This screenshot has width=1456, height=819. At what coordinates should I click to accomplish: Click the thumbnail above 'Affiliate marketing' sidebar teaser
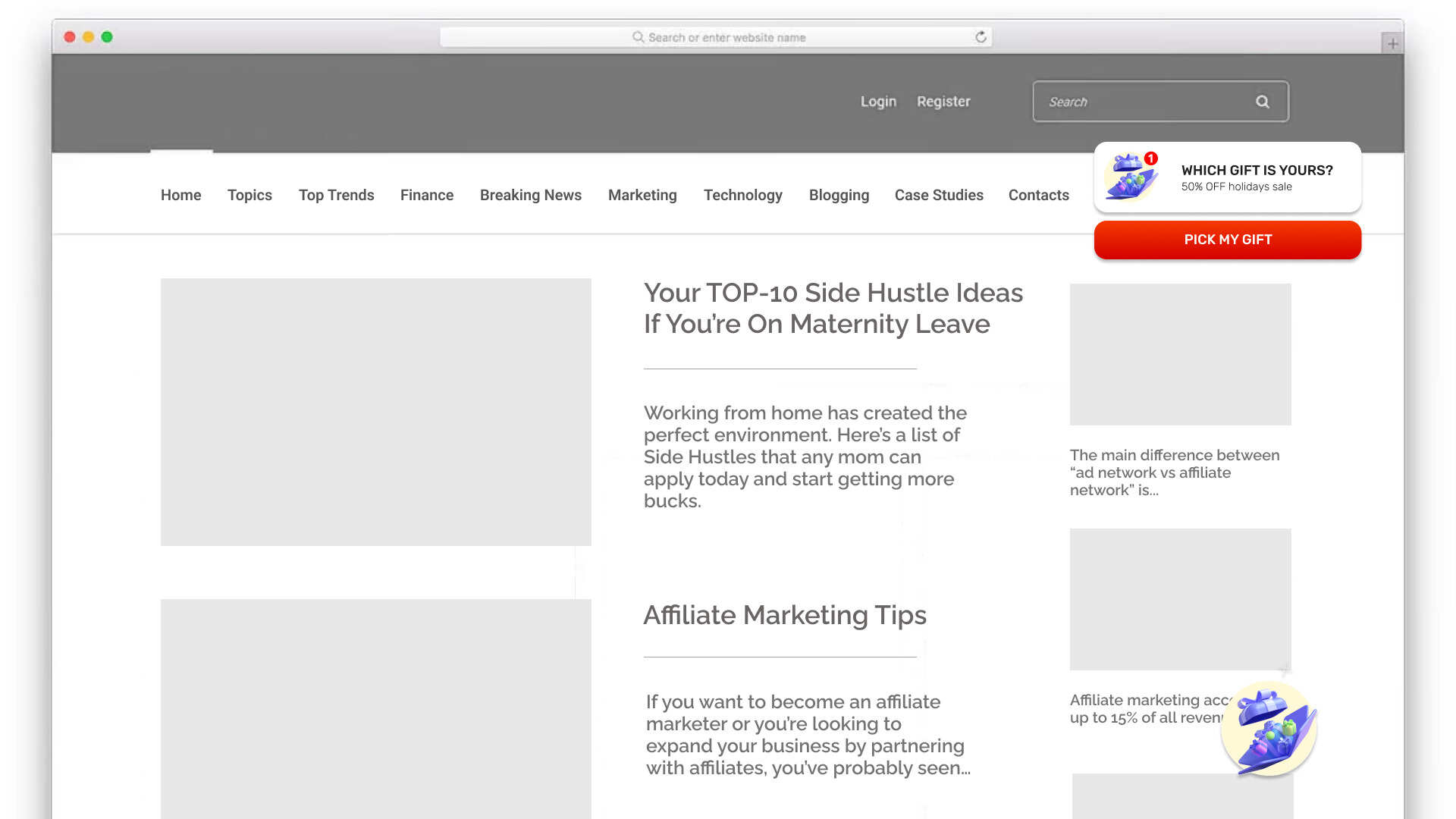point(1180,599)
